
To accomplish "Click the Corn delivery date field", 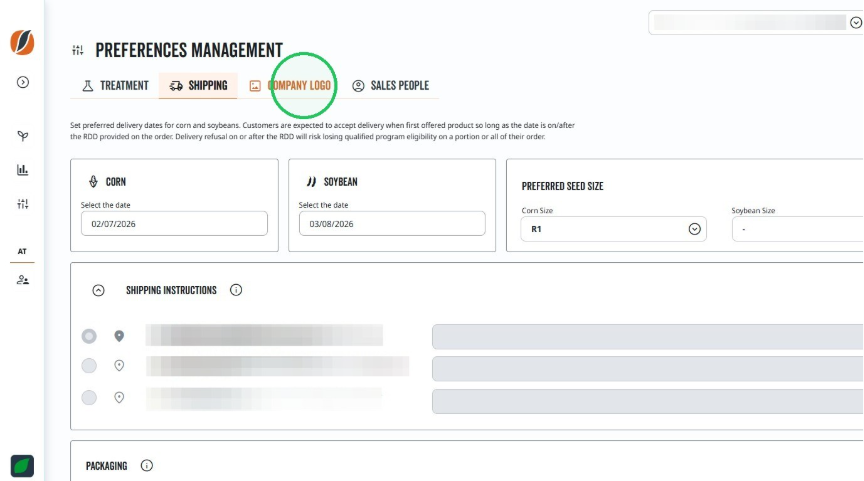I will point(174,224).
